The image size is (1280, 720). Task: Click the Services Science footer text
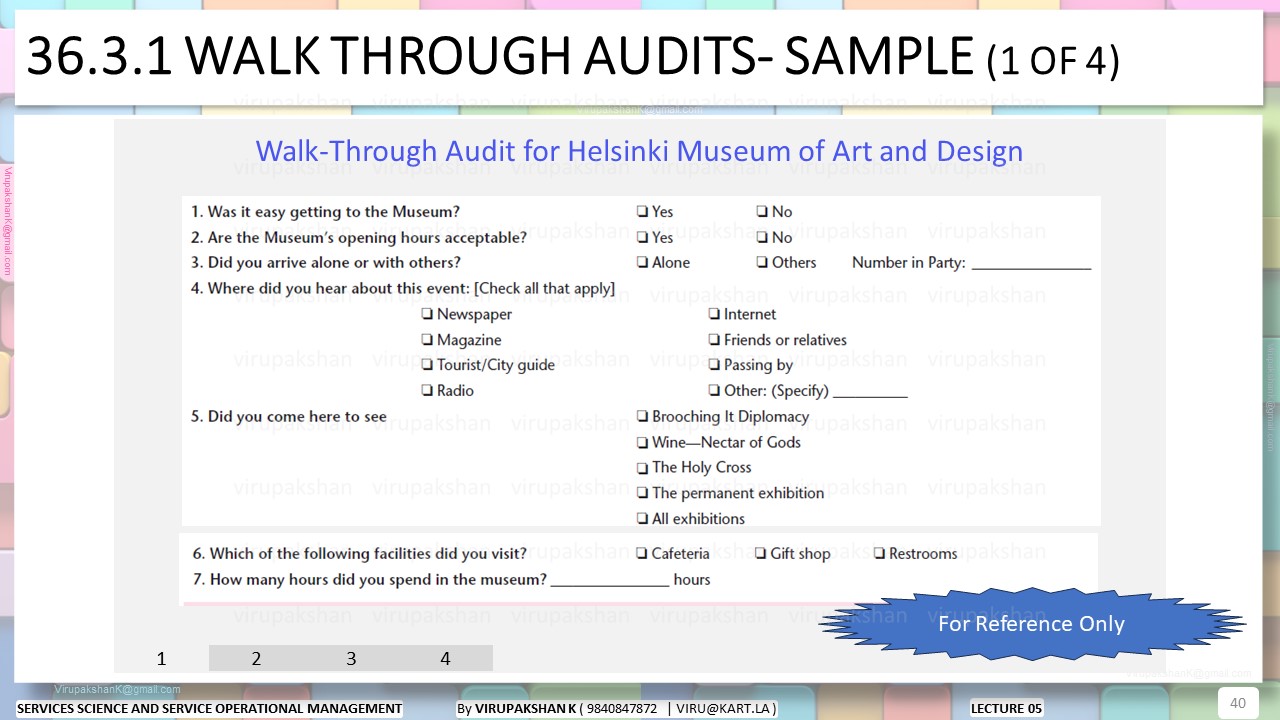209,709
